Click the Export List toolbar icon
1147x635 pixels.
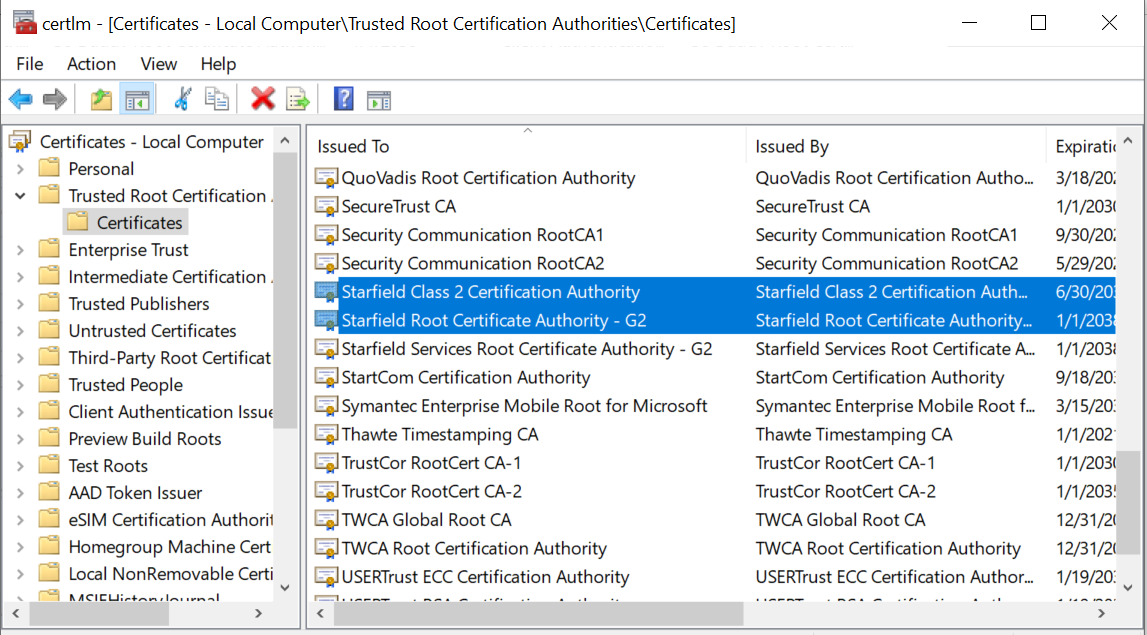298,99
